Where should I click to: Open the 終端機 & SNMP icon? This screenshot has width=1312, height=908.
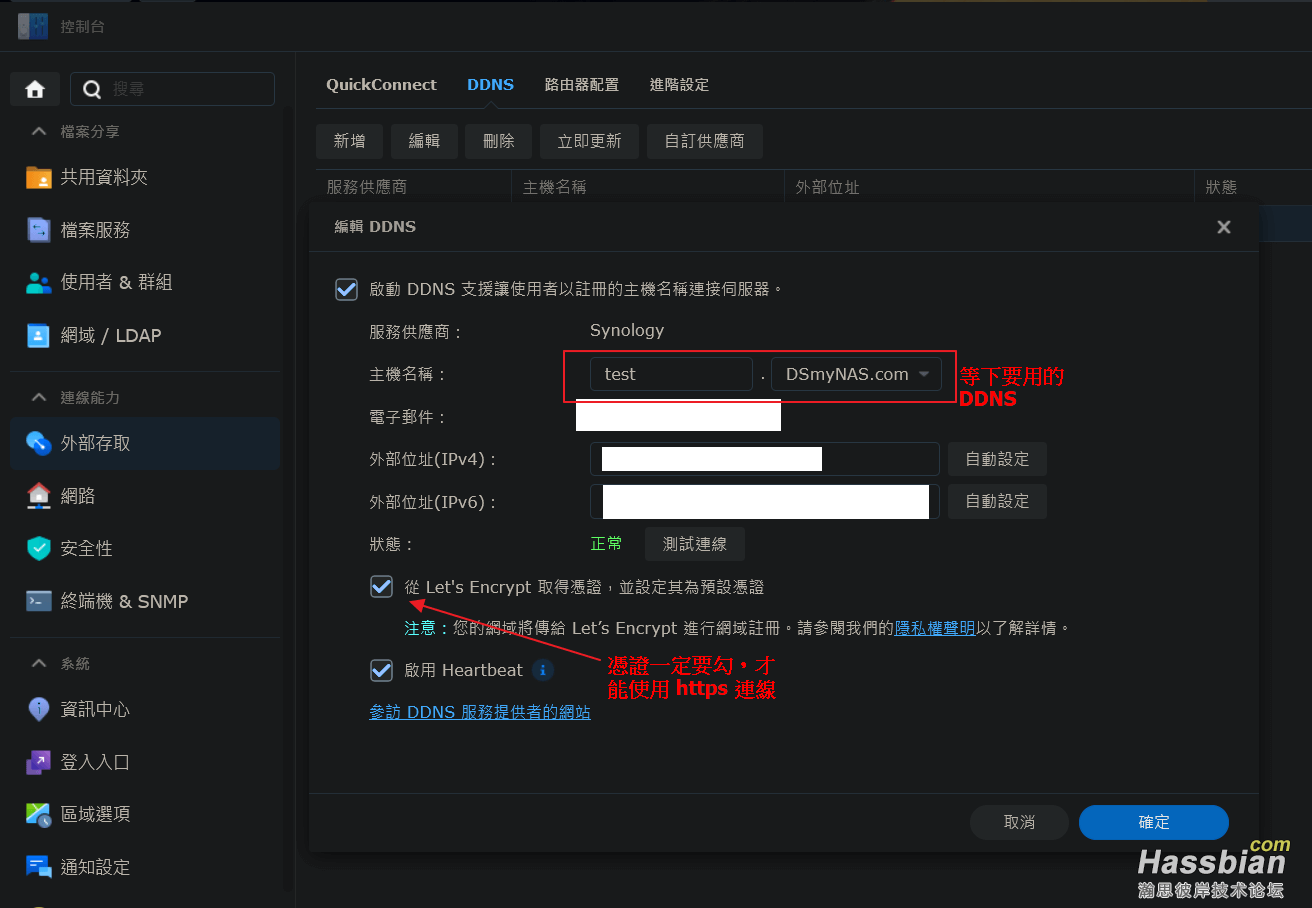38,602
